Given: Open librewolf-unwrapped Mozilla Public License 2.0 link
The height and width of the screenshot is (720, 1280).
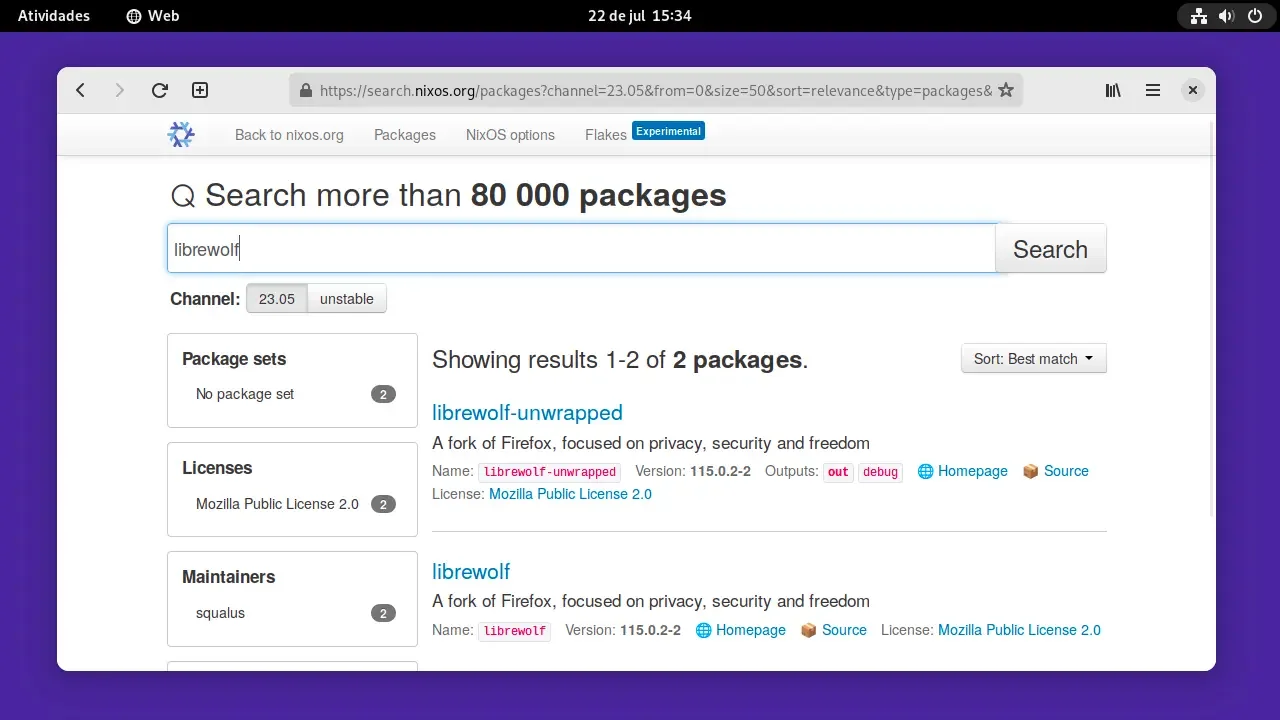Looking at the screenshot, I should tap(570, 494).
